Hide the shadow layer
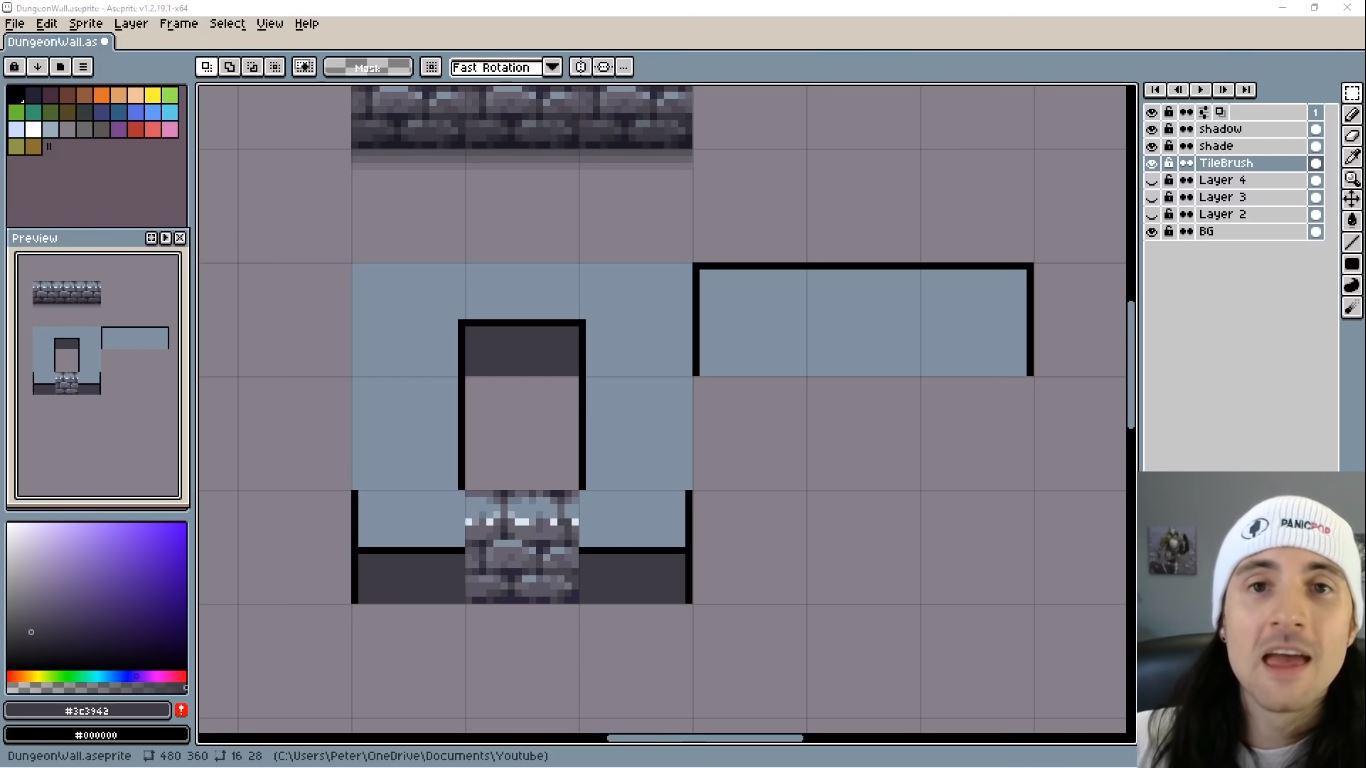Image resolution: width=1366 pixels, height=768 pixels. click(x=1152, y=129)
